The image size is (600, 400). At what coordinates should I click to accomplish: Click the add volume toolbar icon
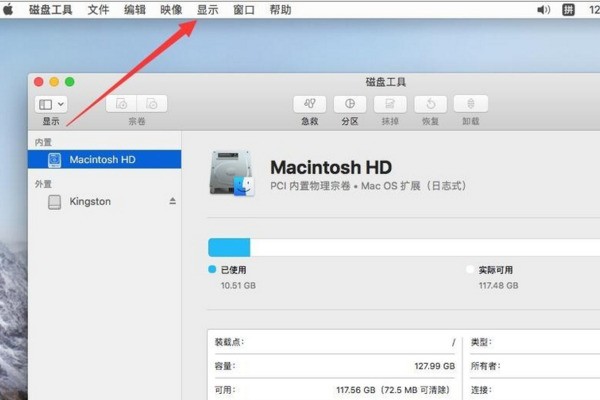(x=122, y=103)
